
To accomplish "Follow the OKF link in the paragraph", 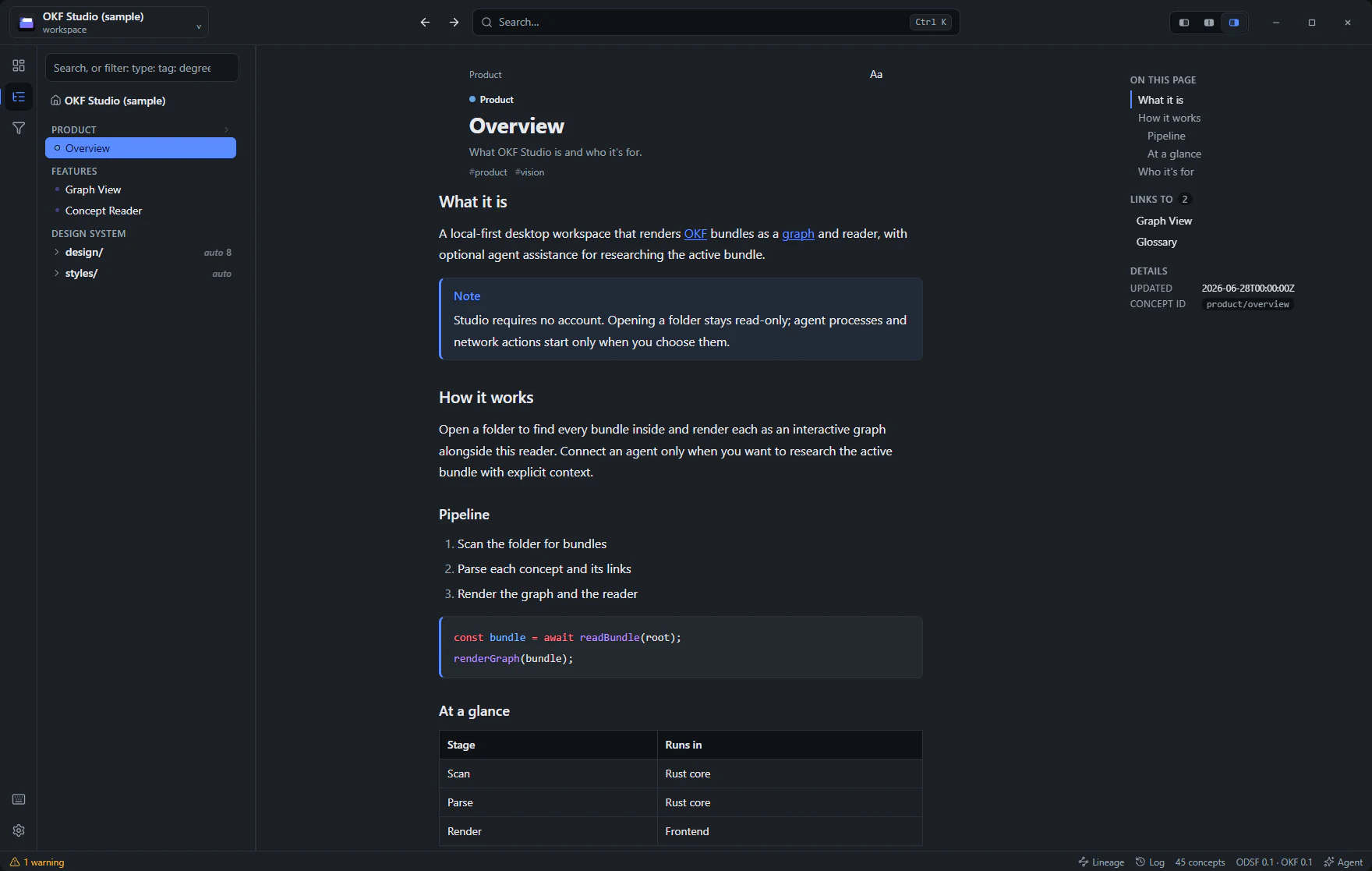I will 695,233.
